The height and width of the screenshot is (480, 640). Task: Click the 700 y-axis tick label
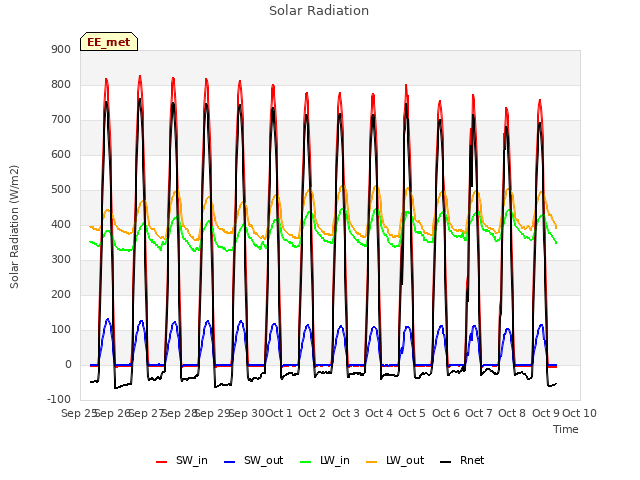tap(61, 120)
